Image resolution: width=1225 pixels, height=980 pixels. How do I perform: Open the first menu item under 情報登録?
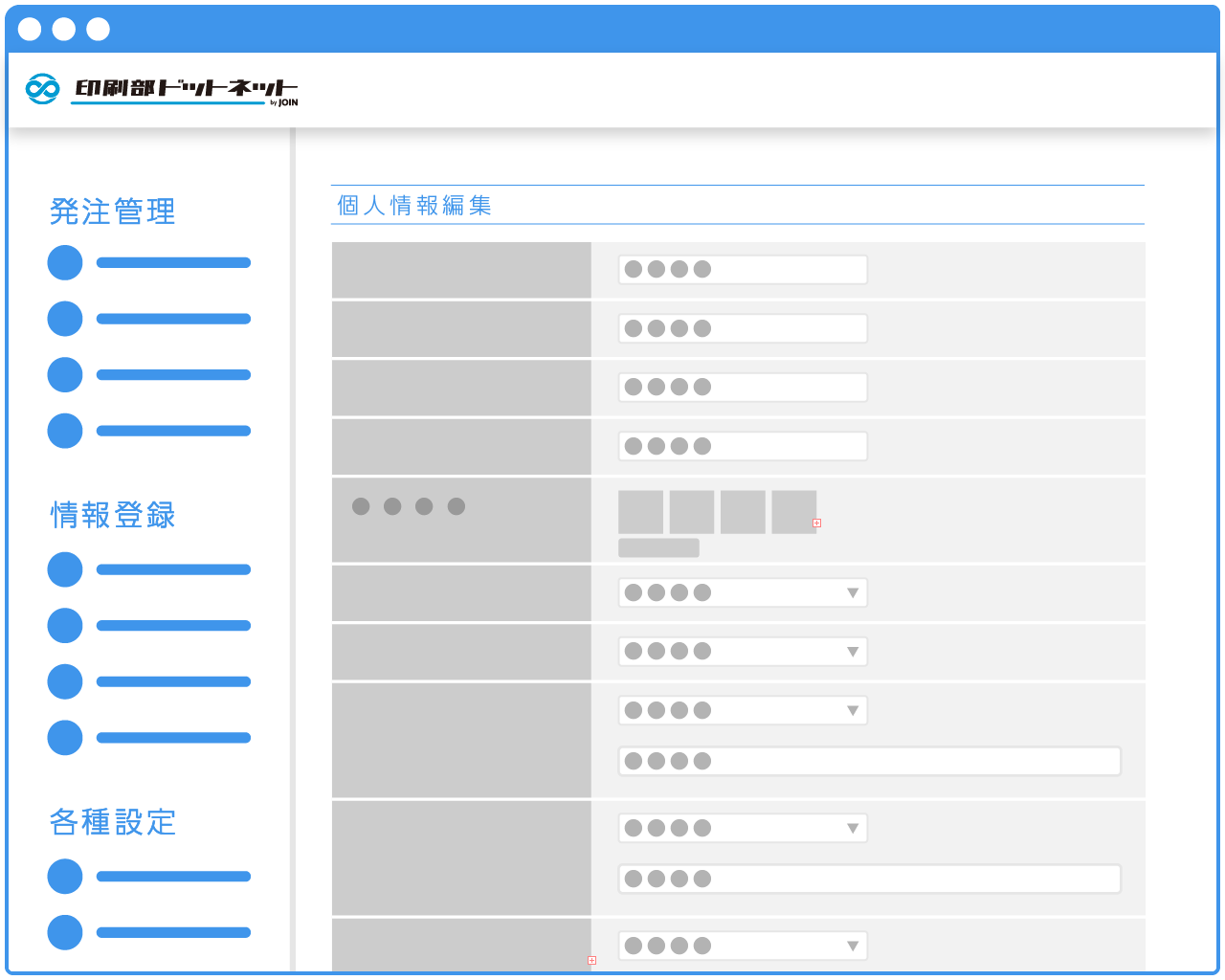[x=149, y=569]
